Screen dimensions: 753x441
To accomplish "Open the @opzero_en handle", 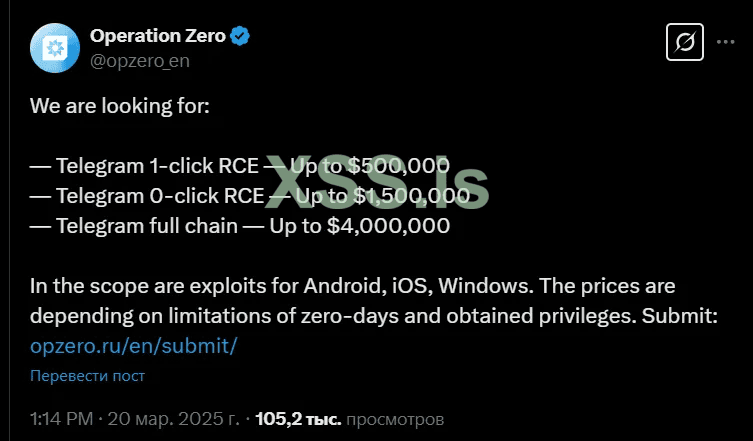I will point(139,61).
